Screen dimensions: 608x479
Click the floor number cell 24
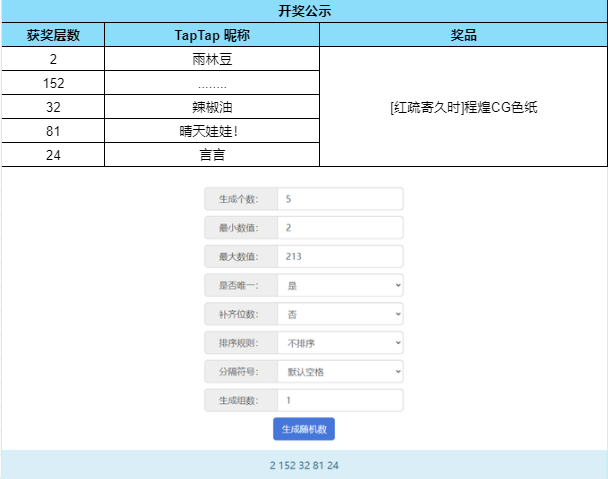pyautogui.click(x=53, y=155)
